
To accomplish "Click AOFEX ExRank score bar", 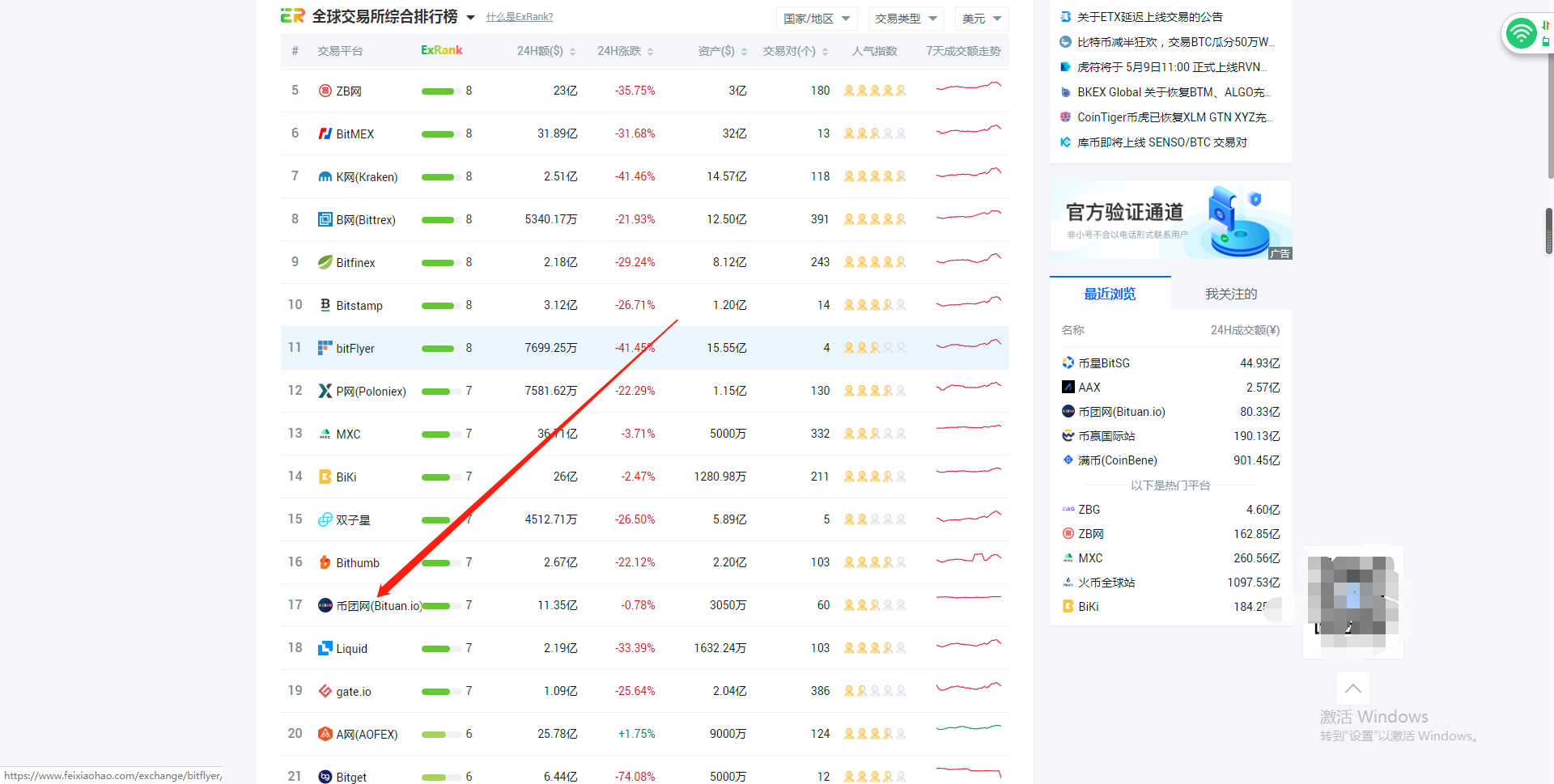I will [x=442, y=734].
